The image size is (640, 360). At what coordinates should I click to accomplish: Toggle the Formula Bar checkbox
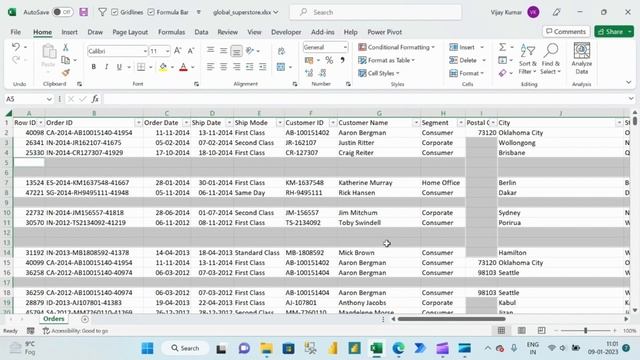151,12
